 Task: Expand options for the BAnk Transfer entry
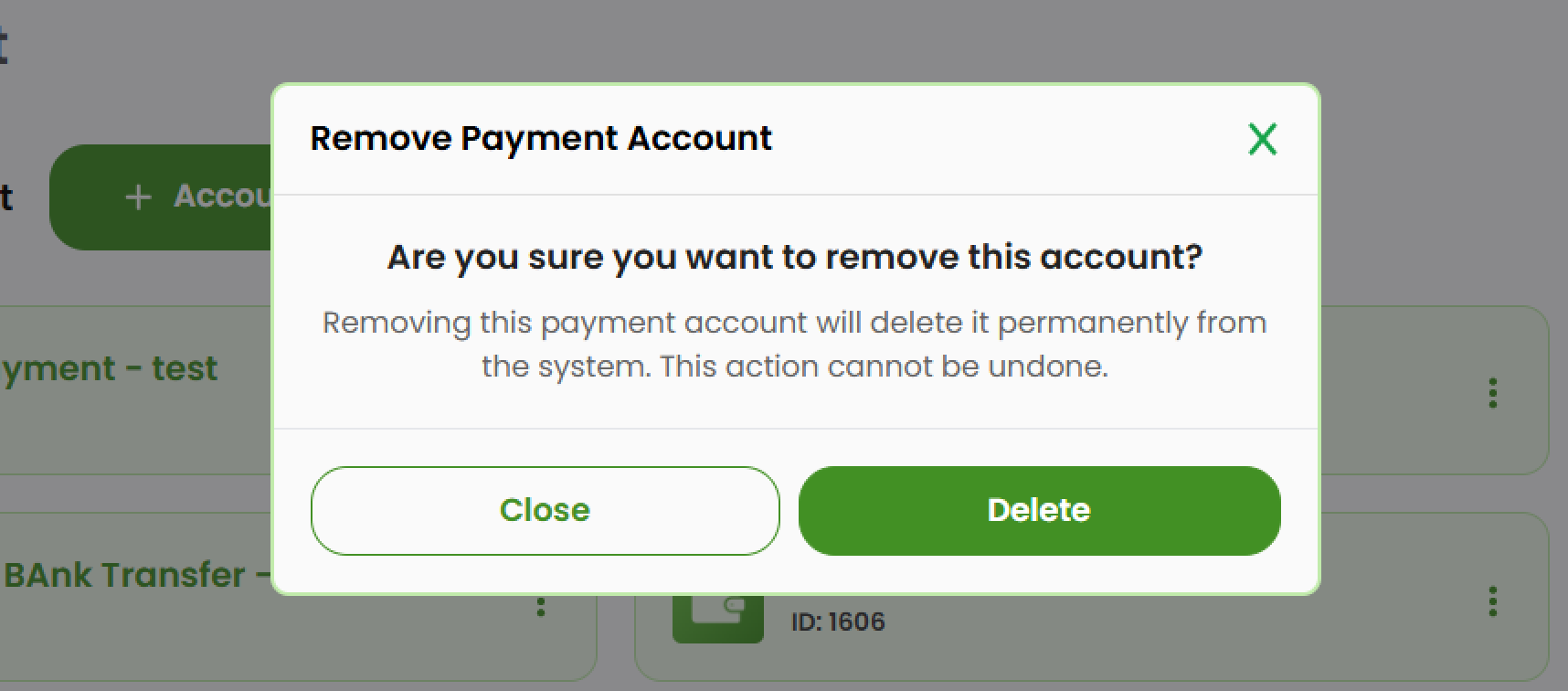543,605
